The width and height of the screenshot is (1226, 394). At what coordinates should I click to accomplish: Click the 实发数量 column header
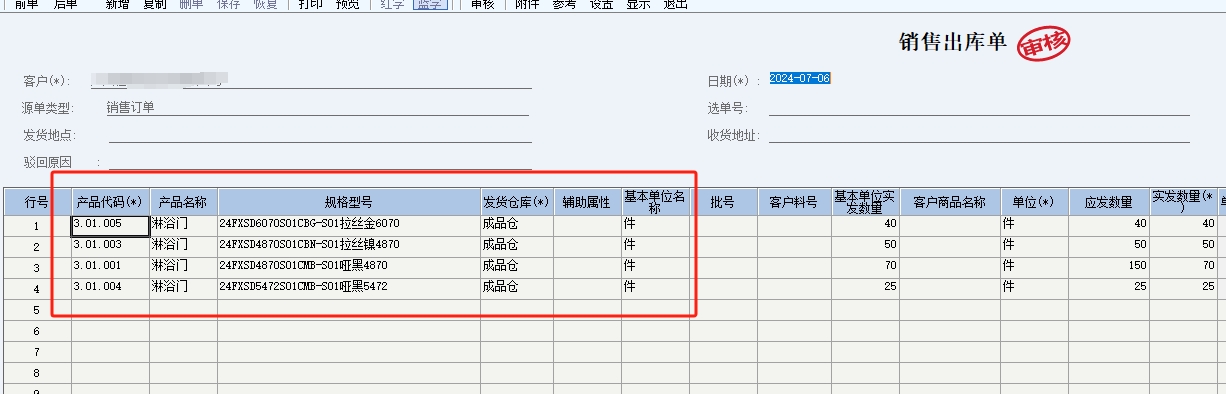point(1183,202)
